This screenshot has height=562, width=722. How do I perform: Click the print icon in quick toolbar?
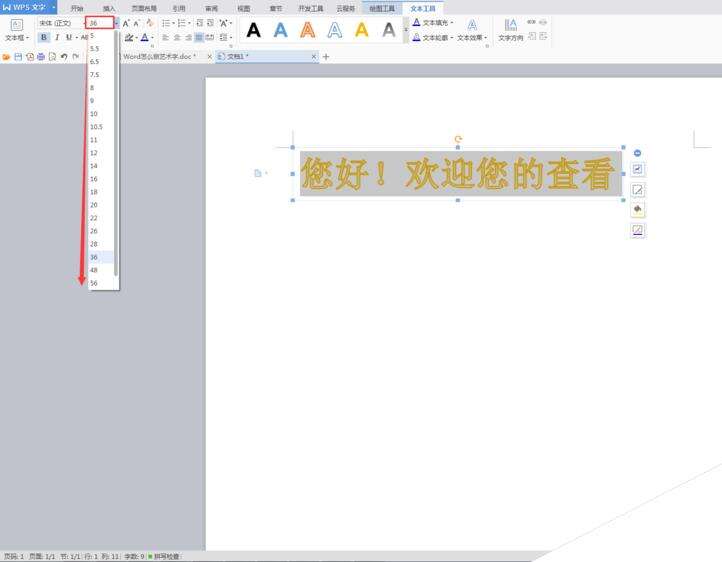coord(41,57)
